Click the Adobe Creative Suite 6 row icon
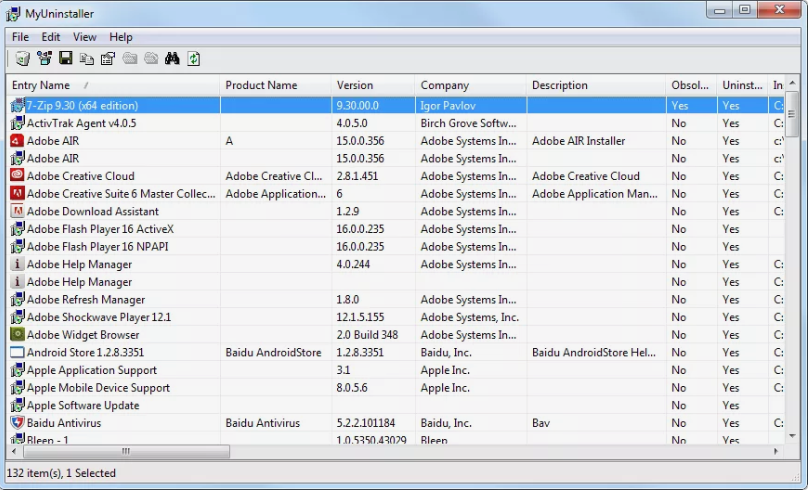 (17, 194)
